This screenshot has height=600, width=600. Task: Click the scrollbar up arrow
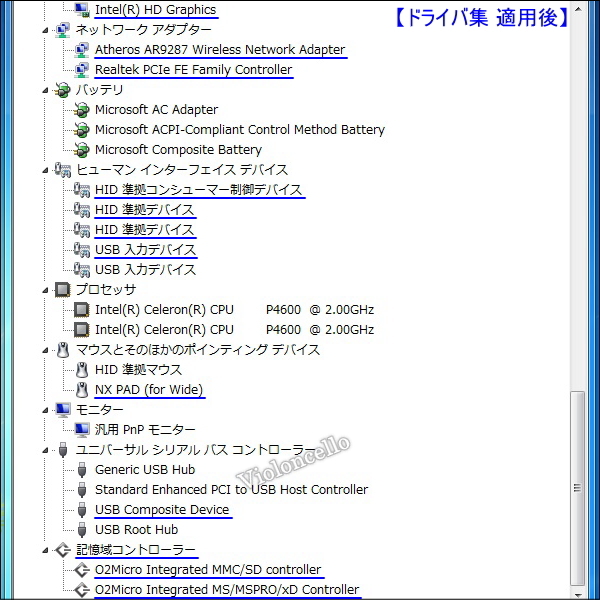(578, 9)
